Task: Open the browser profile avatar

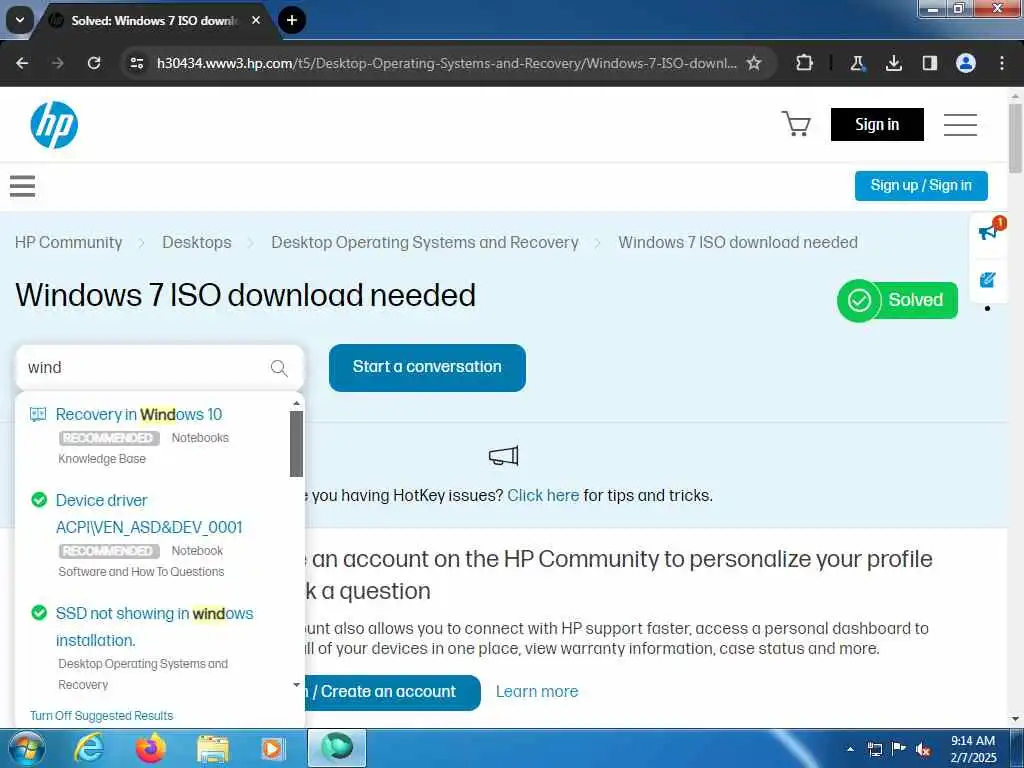Action: point(966,63)
